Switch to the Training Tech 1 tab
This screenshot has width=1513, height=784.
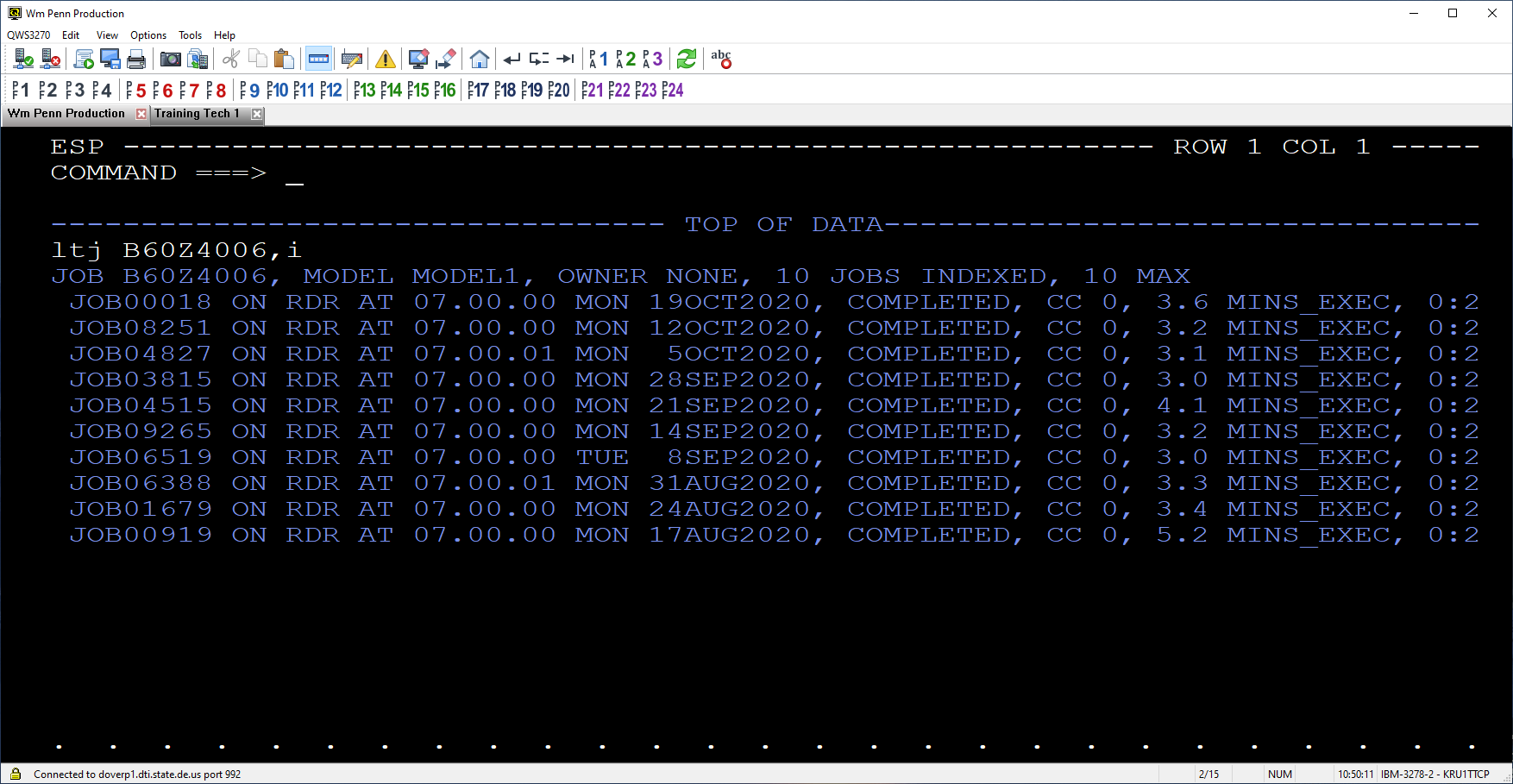point(197,113)
